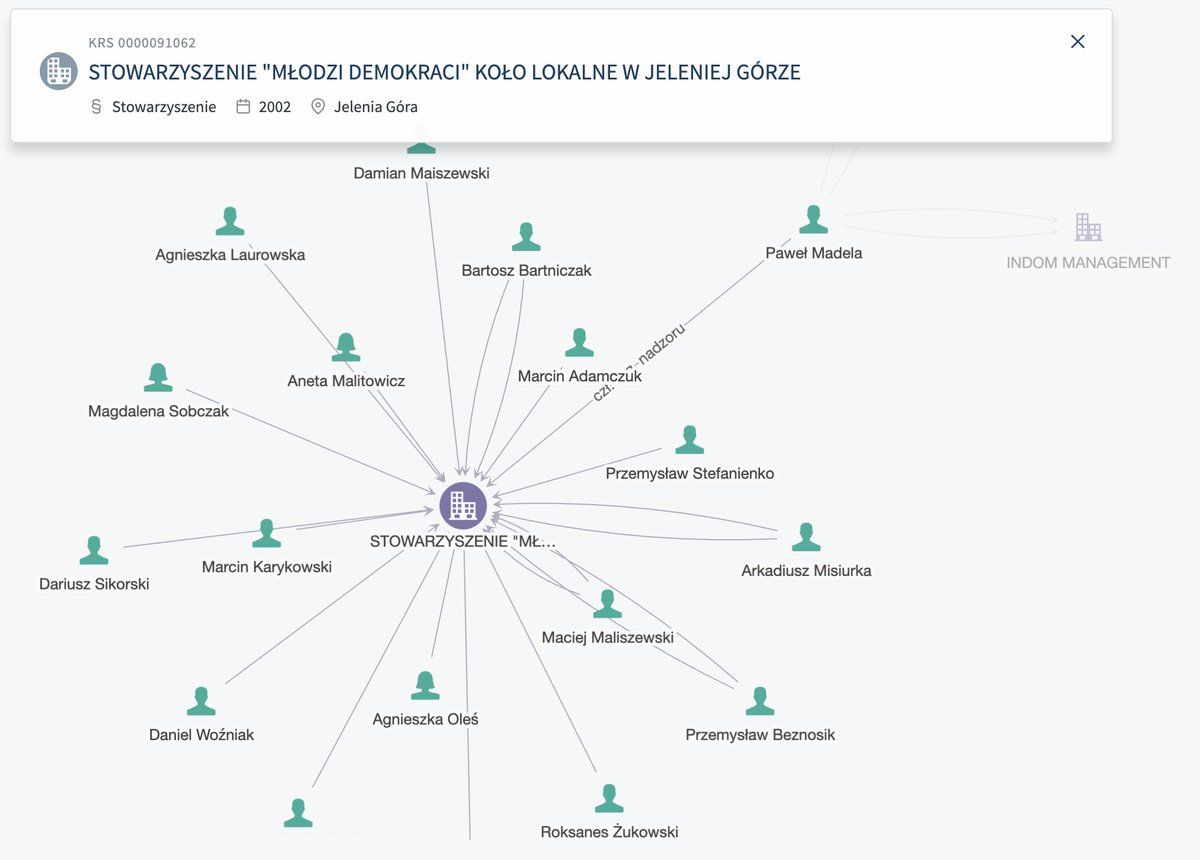Select the Agnieszka Oleś person icon
1200x860 pixels.
tap(425, 685)
